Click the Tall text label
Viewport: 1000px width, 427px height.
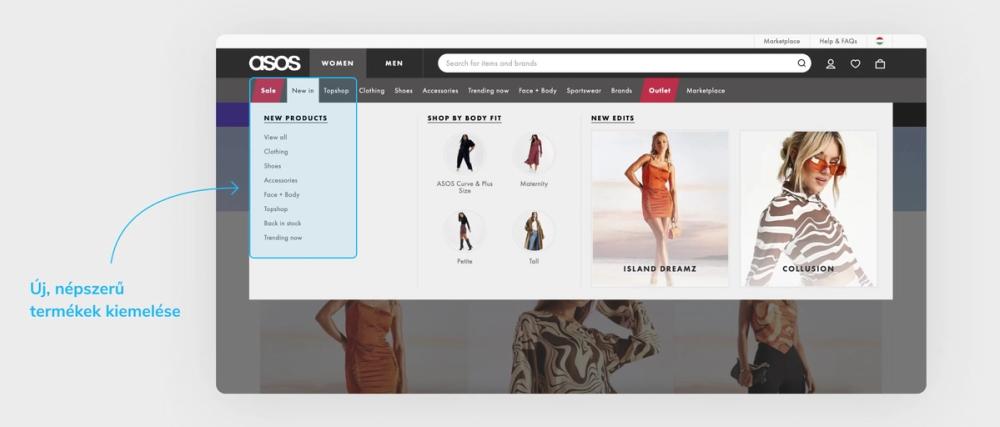click(534, 261)
